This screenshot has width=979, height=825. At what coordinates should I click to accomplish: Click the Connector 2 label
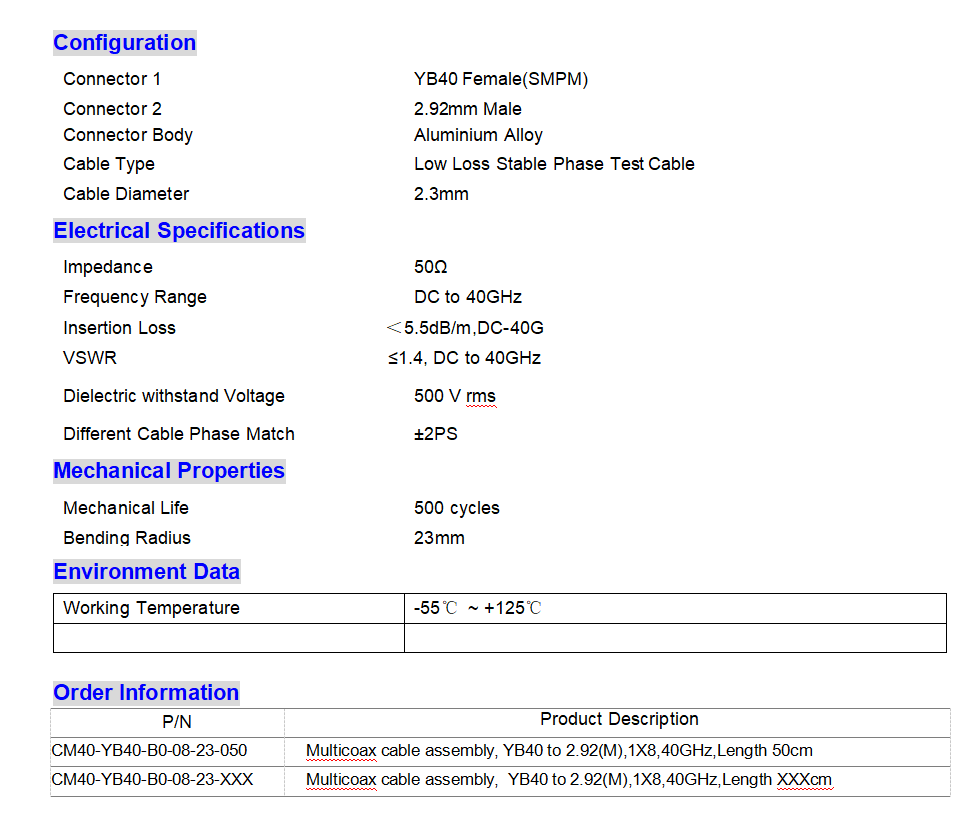(x=112, y=109)
